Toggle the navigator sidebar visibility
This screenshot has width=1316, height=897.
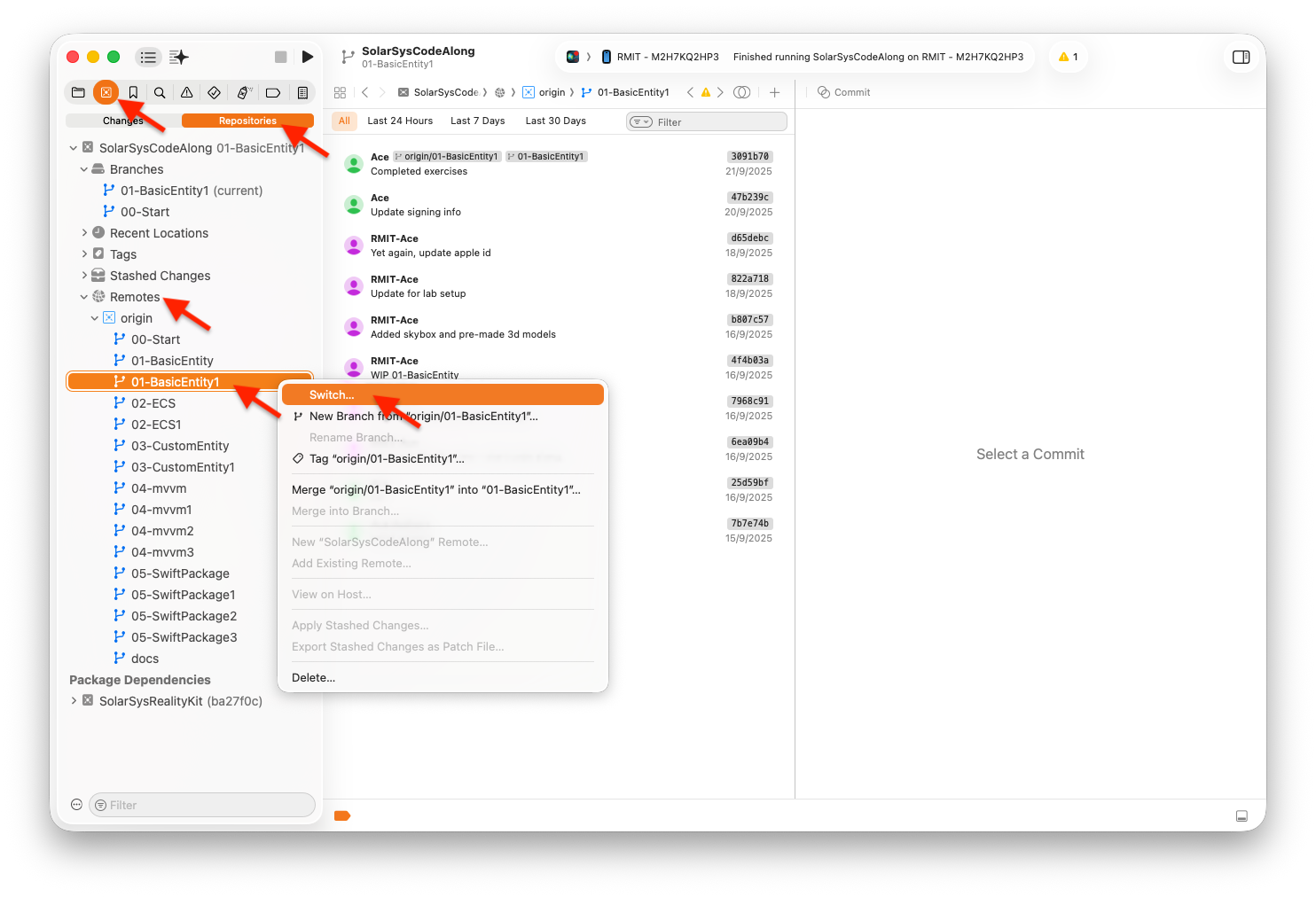click(148, 57)
